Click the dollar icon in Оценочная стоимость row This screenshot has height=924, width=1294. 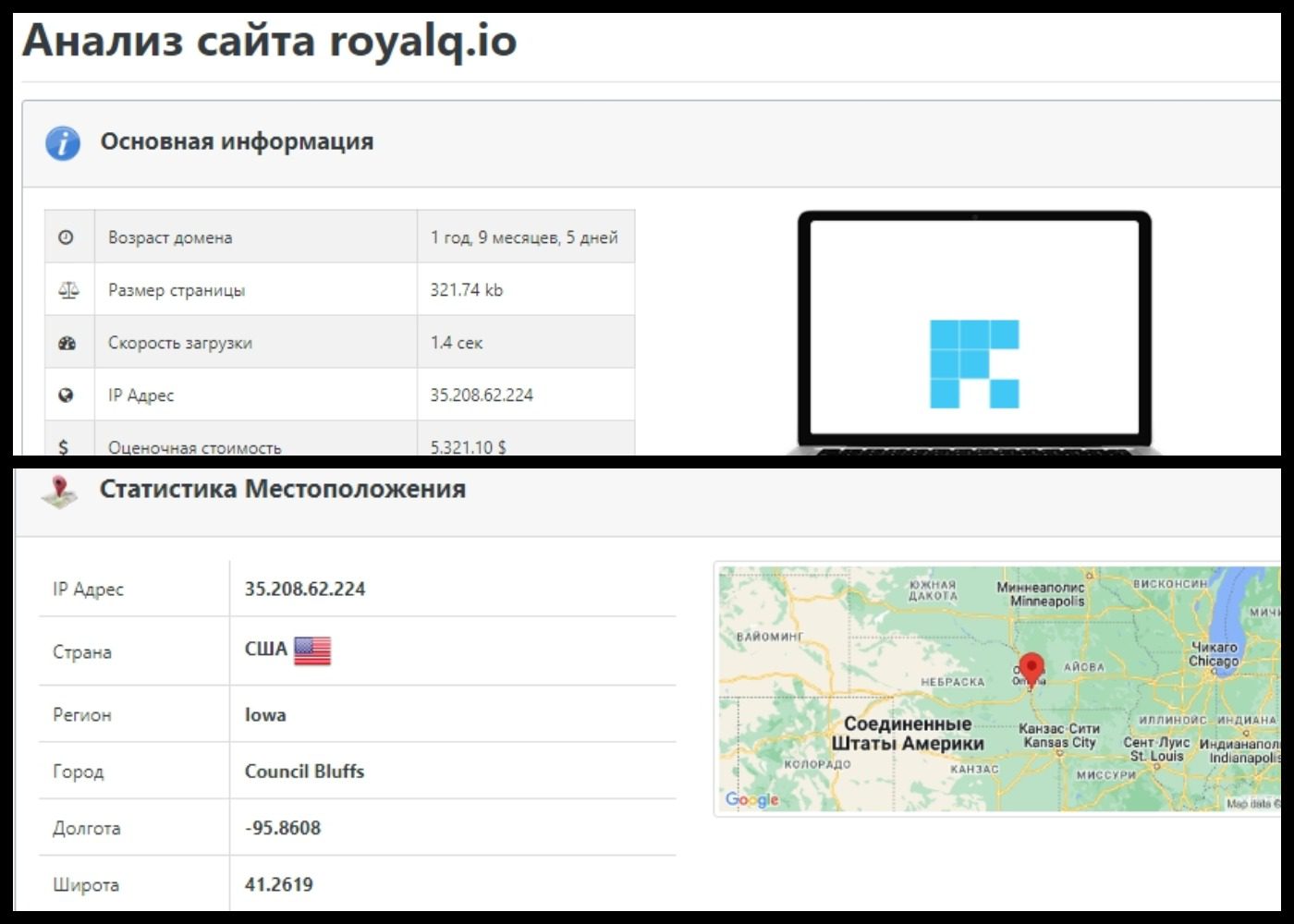pos(63,447)
